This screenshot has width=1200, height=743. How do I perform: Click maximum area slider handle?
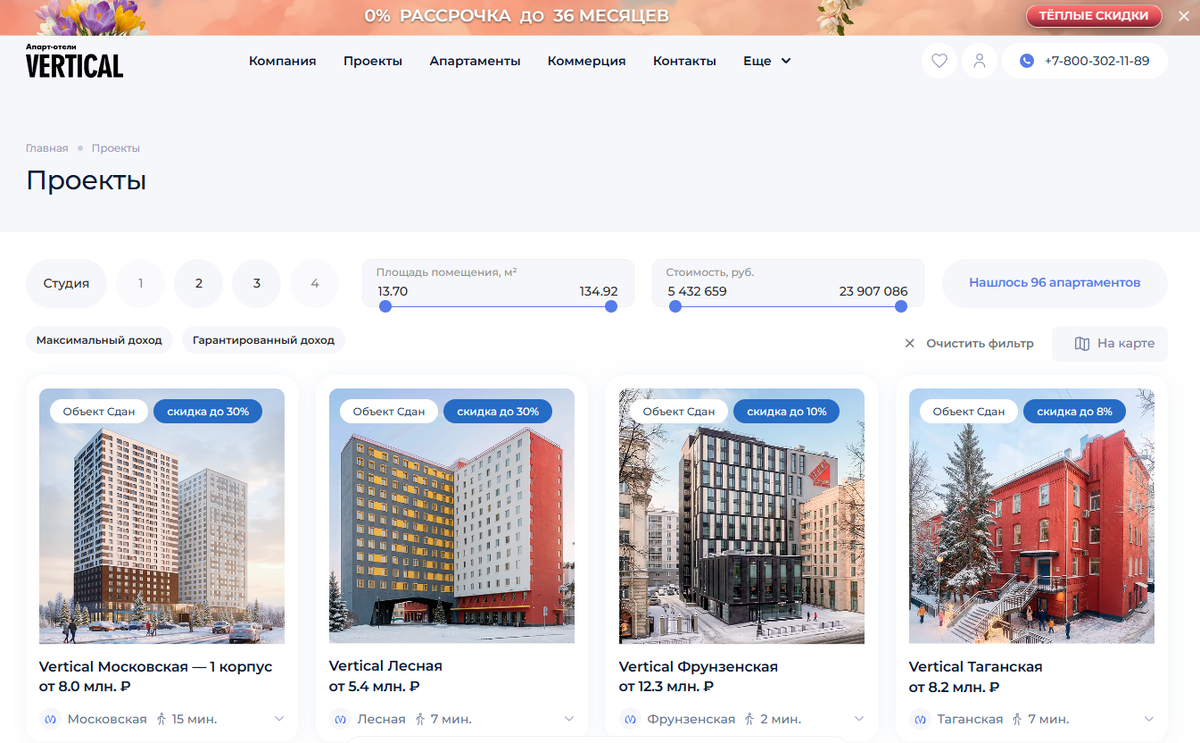611,306
